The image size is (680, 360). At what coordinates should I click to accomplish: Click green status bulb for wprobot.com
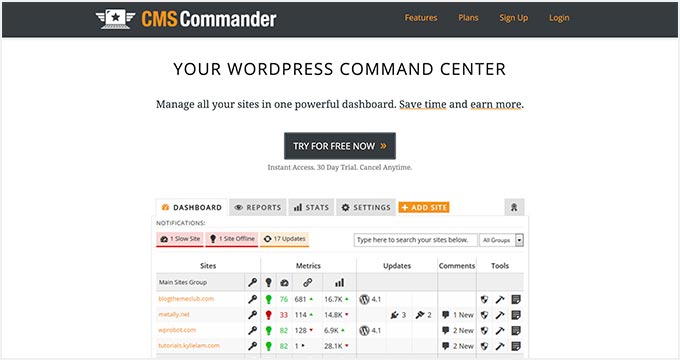click(268, 331)
